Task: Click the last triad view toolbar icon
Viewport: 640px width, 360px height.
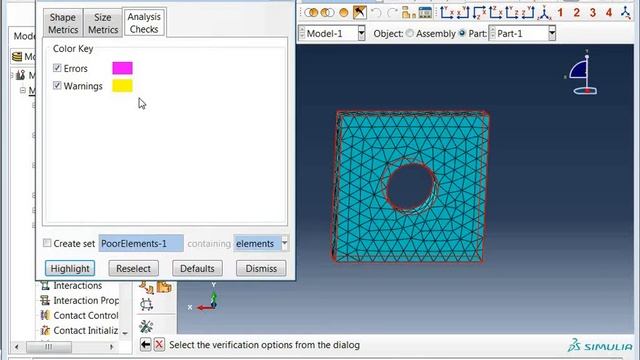Action: coord(626,13)
